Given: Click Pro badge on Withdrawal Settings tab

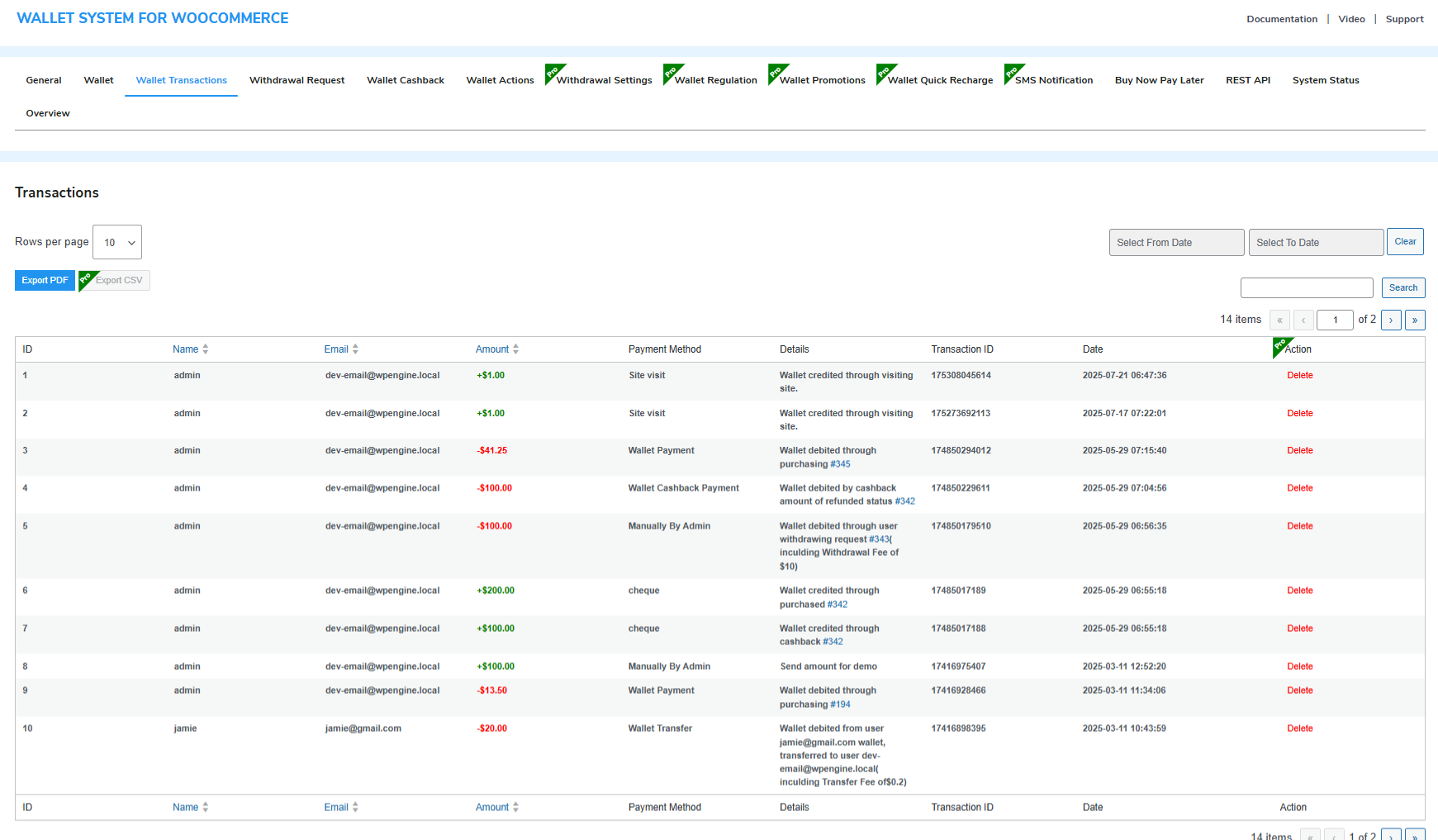Looking at the screenshot, I should [x=554, y=73].
